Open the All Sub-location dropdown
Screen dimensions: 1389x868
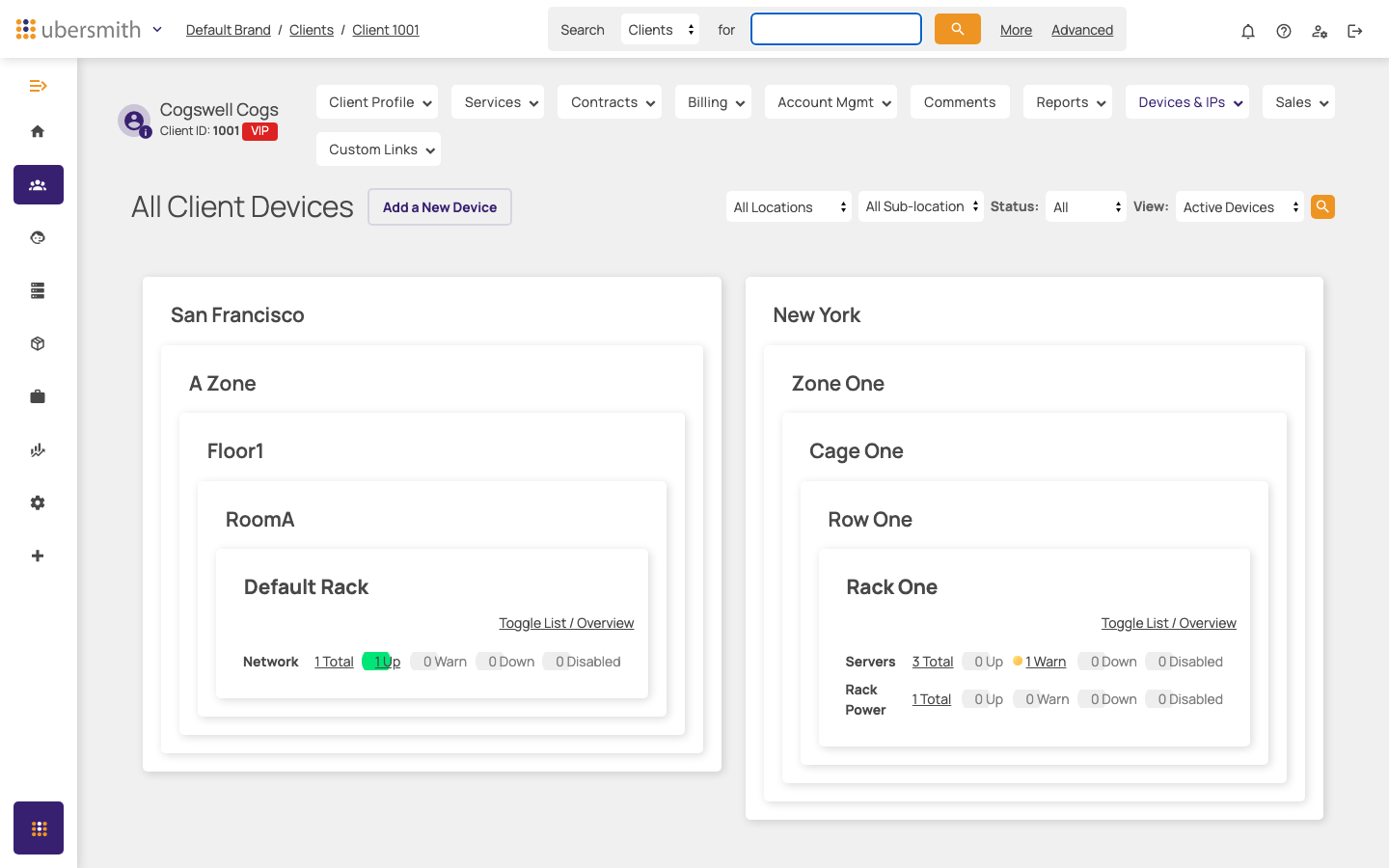(921, 206)
